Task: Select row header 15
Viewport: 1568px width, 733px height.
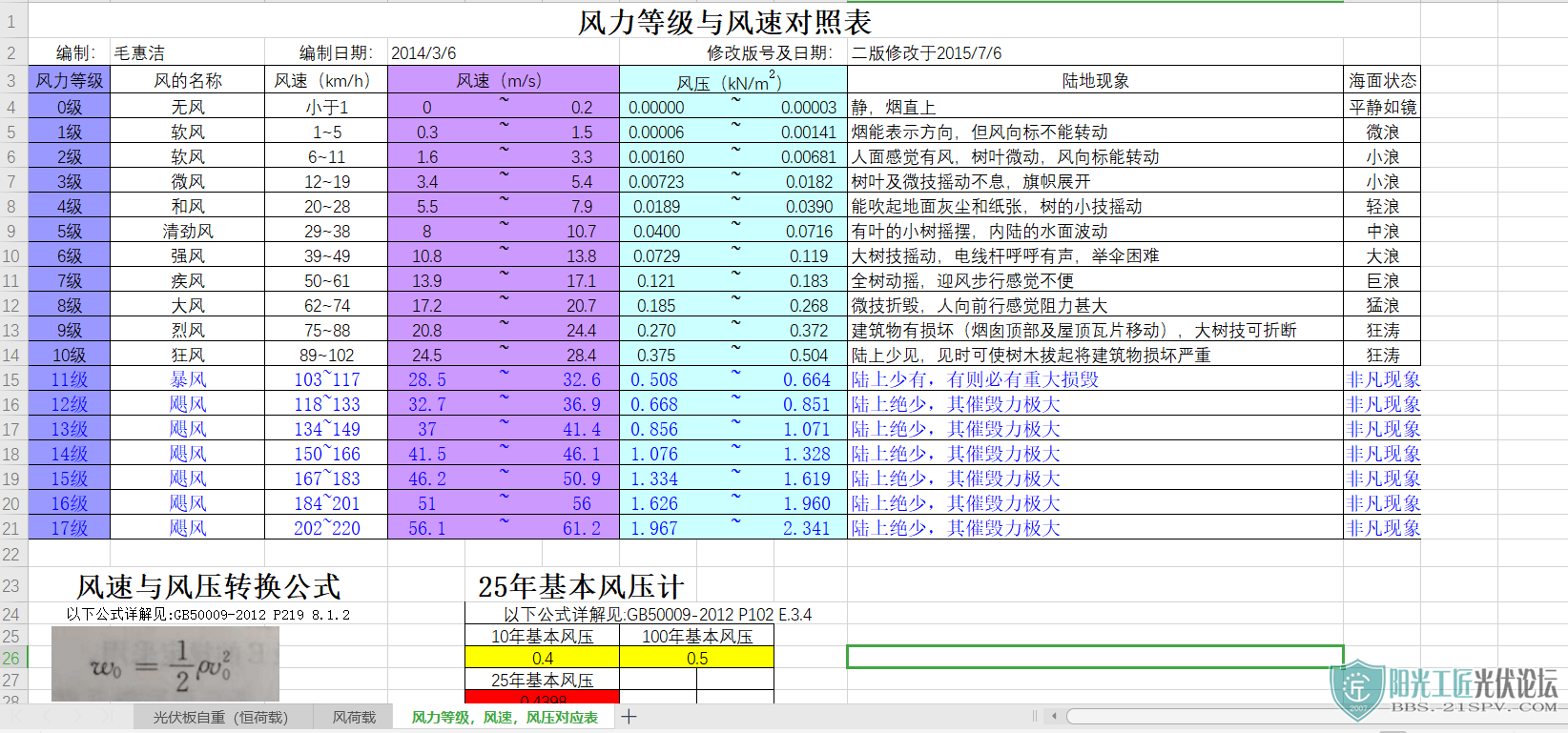Action: (x=13, y=379)
